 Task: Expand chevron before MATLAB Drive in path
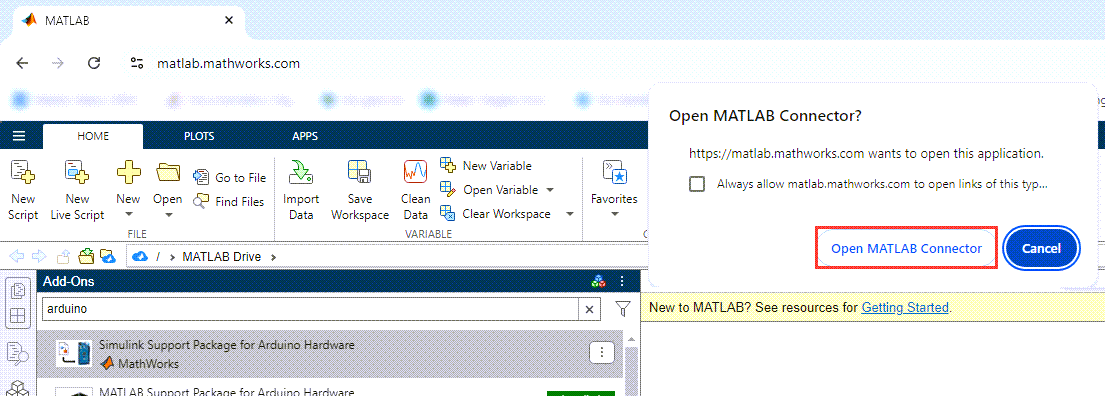(172, 256)
